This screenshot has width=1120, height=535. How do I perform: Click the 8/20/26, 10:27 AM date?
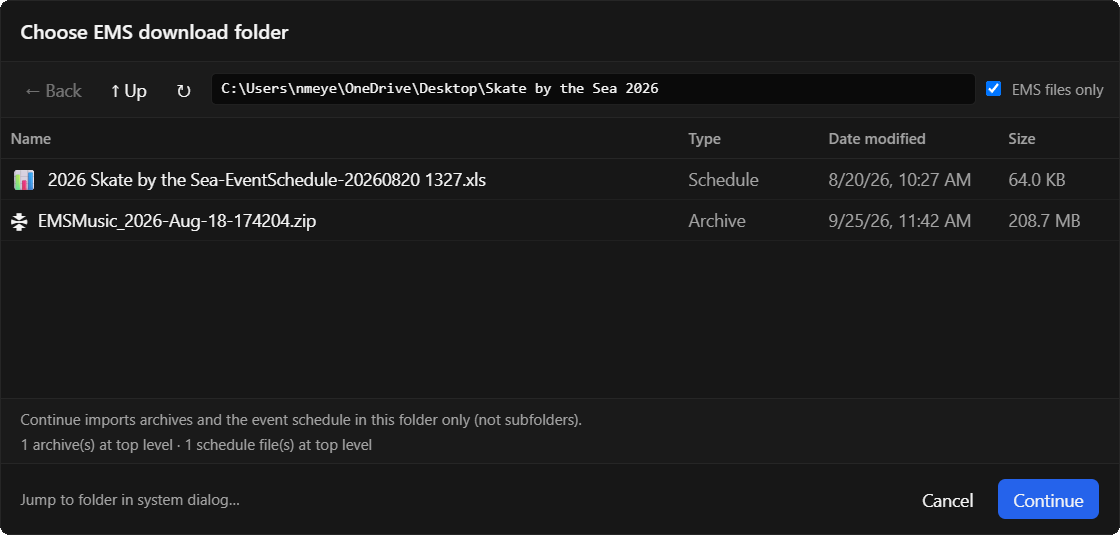click(900, 180)
